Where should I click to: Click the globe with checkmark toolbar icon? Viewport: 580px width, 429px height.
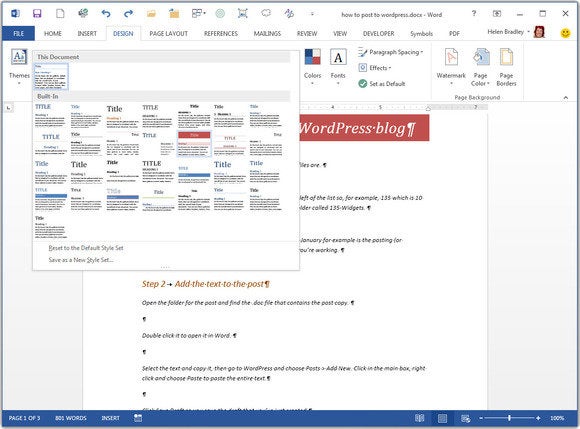pyautogui.click(x=83, y=14)
